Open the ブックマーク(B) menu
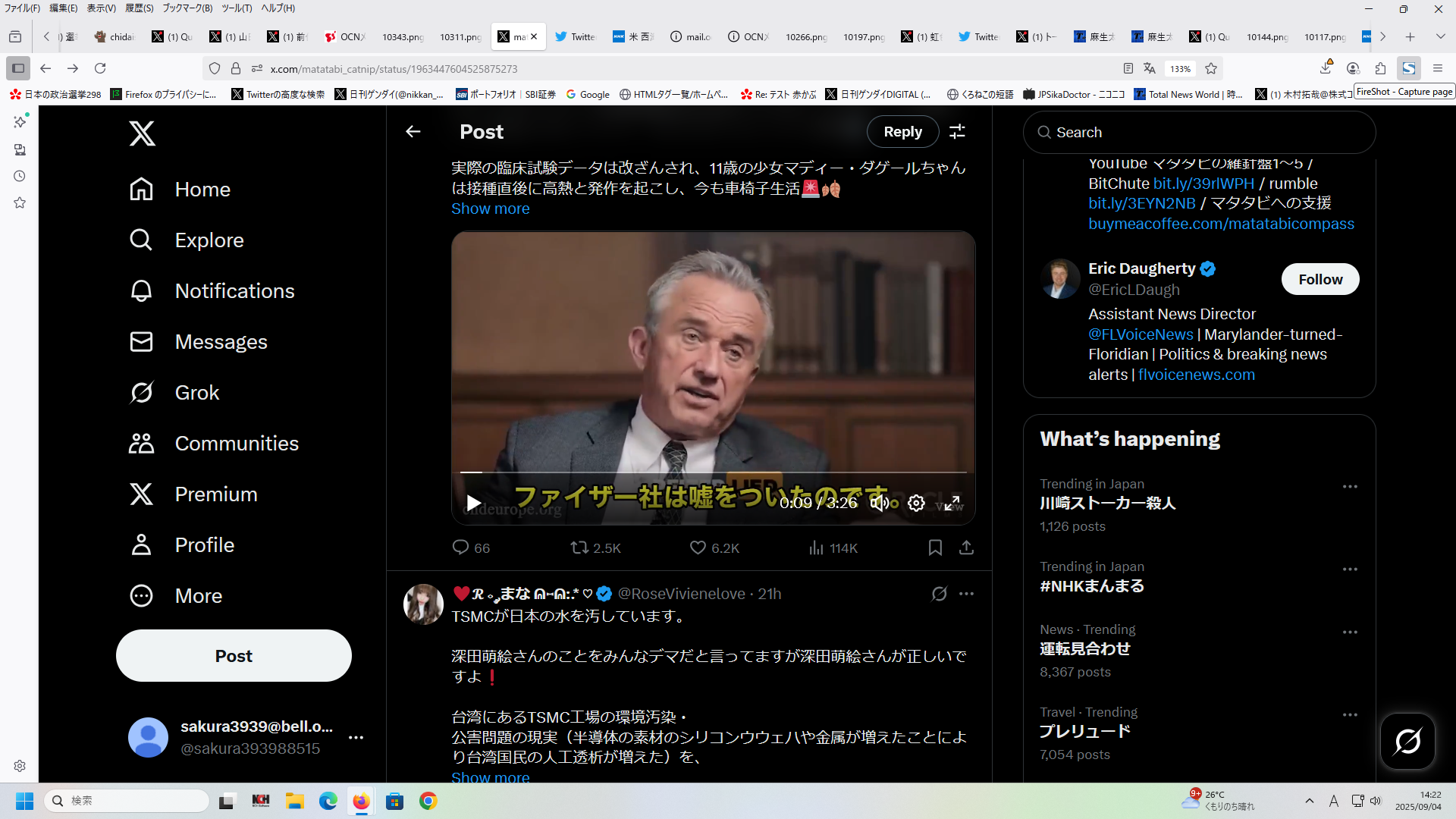 [187, 8]
